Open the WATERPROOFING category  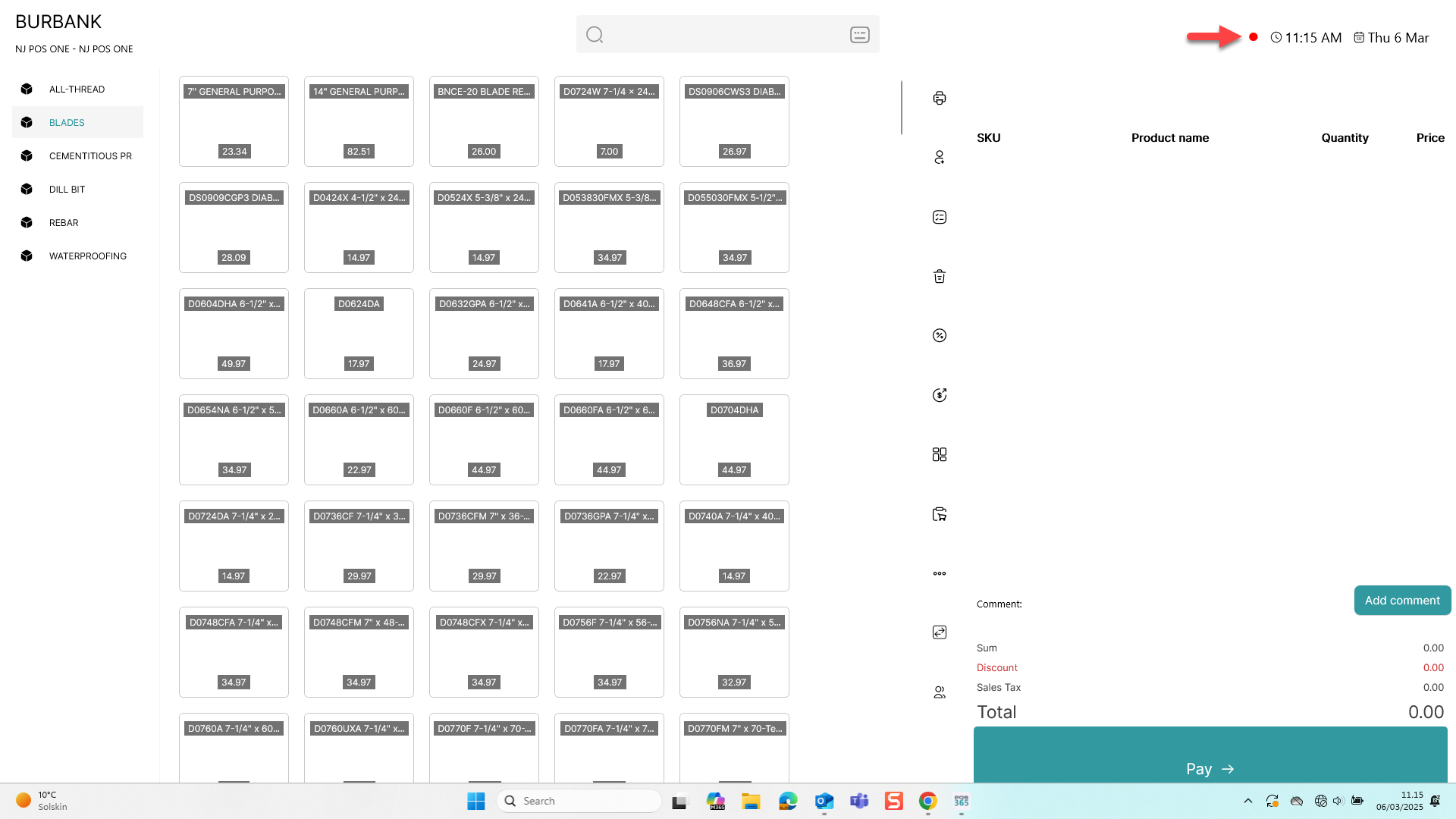click(77, 256)
